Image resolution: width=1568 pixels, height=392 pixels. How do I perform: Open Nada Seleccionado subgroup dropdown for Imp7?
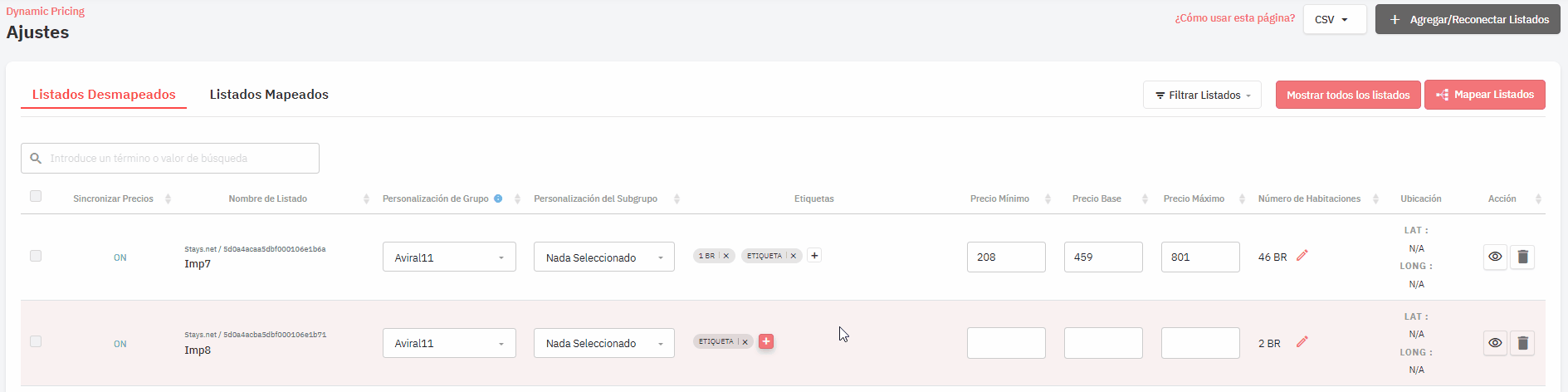click(x=604, y=257)
